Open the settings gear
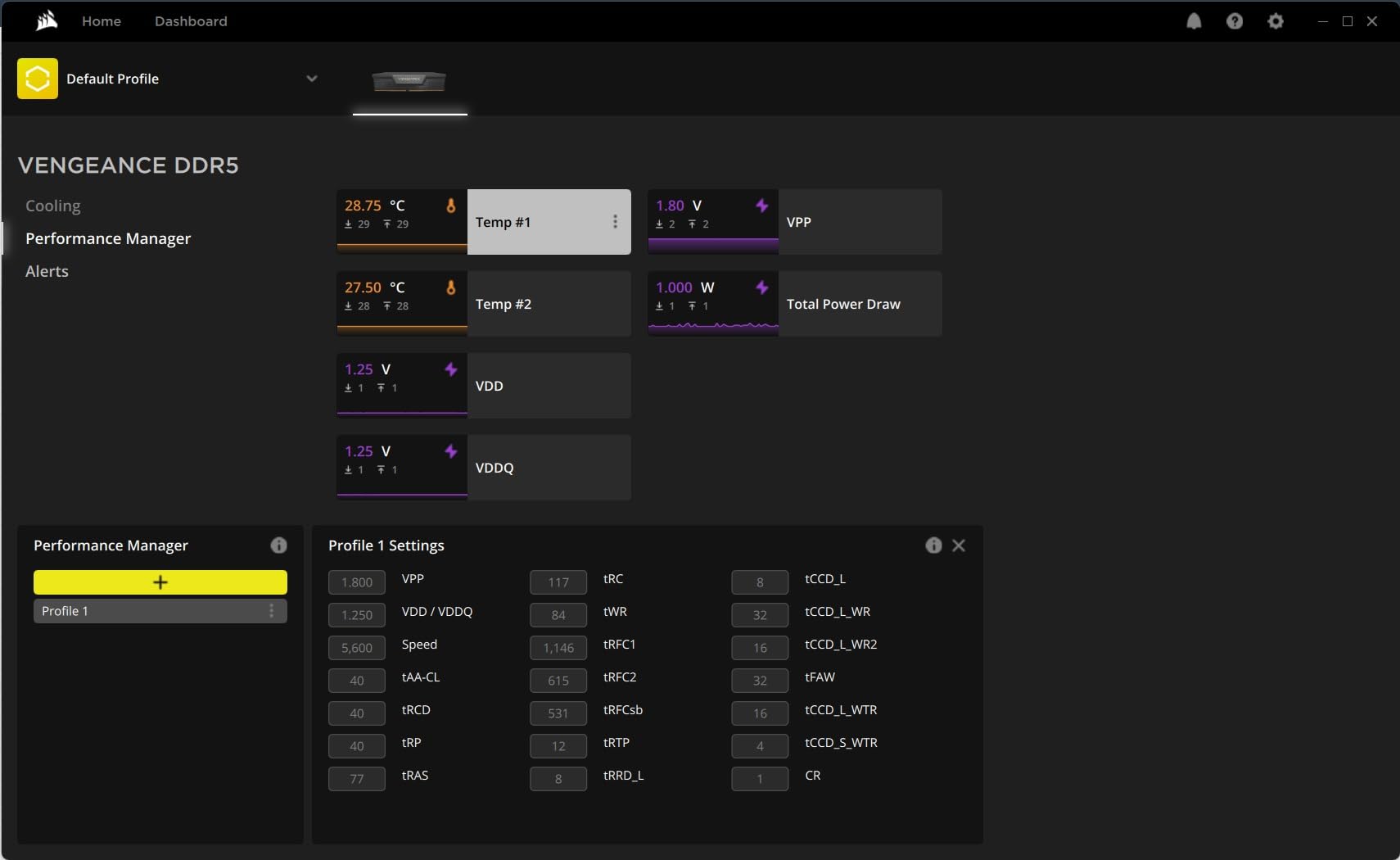 [1276, 21]
